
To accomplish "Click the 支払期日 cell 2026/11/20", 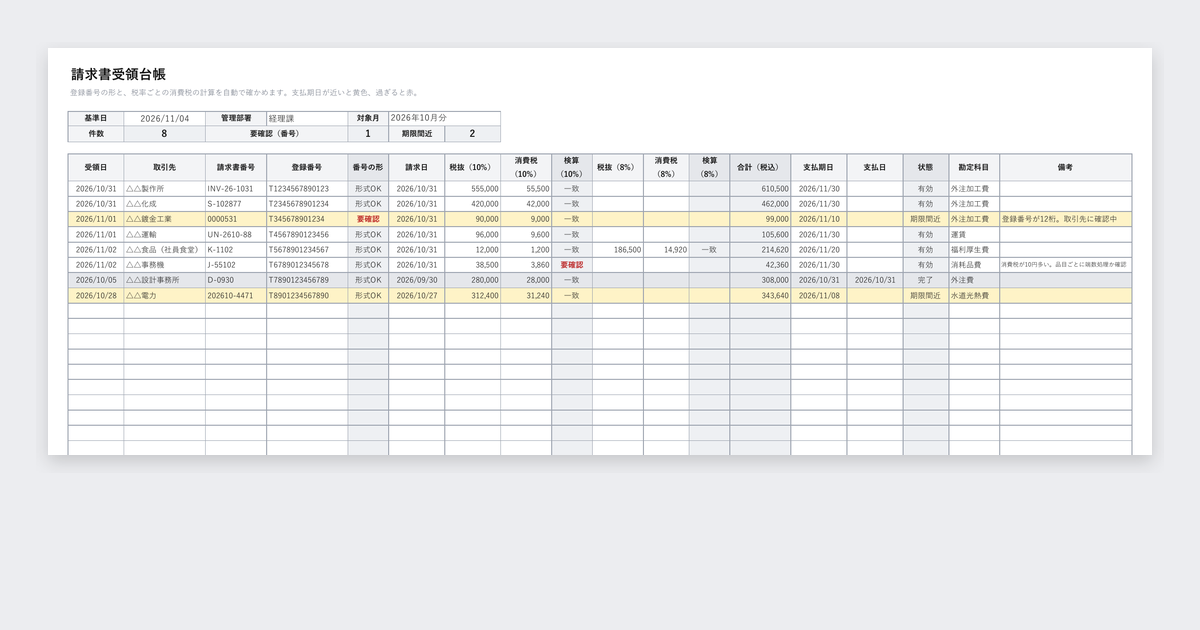I will click(x=819, y=250).
